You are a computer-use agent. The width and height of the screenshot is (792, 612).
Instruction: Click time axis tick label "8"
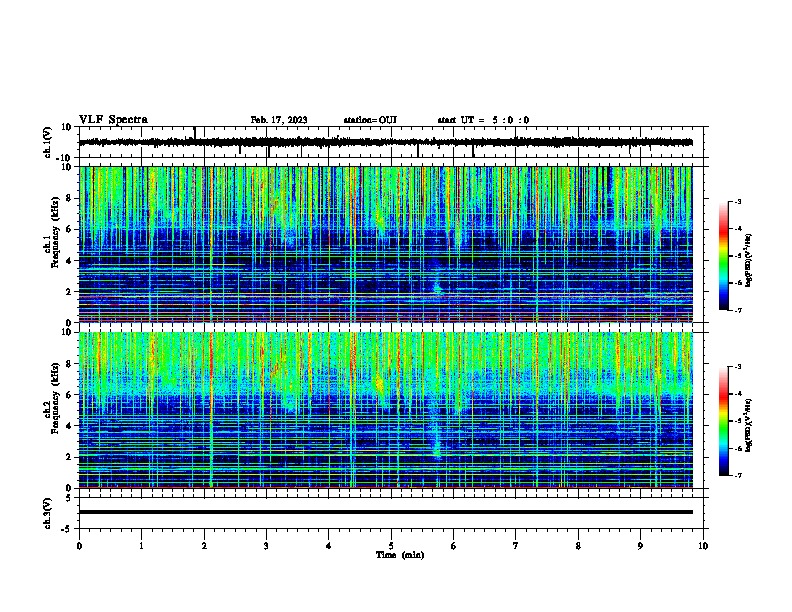coord(578,546)
